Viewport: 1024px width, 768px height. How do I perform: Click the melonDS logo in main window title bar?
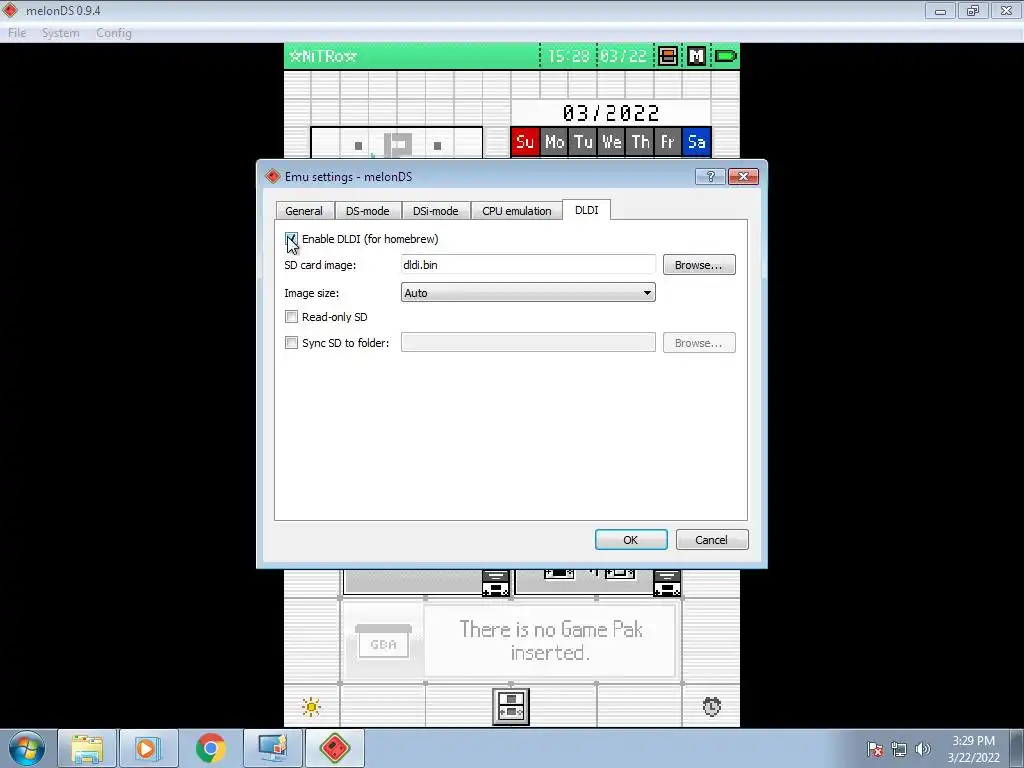pos(10,10)
